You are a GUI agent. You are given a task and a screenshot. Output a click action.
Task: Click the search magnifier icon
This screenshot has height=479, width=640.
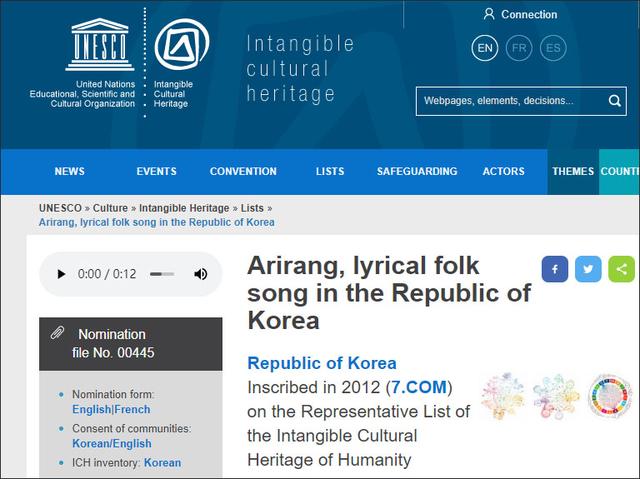tap(615, 101)
